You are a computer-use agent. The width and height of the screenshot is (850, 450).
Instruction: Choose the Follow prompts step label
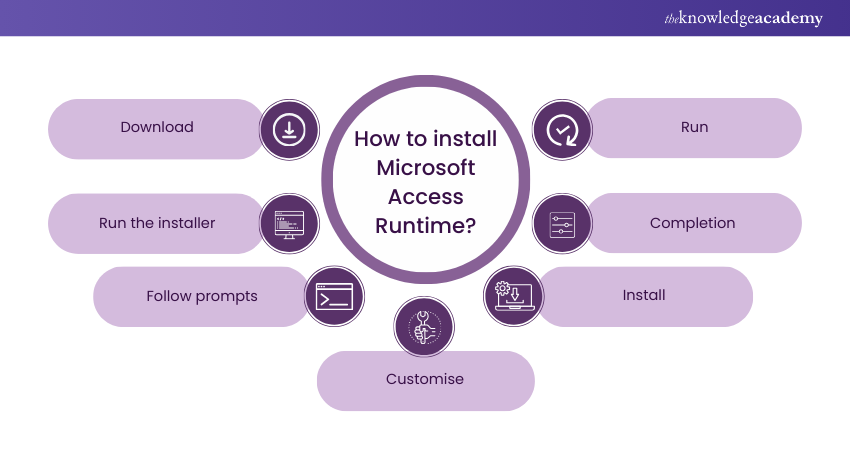click(x=202, y=296)
